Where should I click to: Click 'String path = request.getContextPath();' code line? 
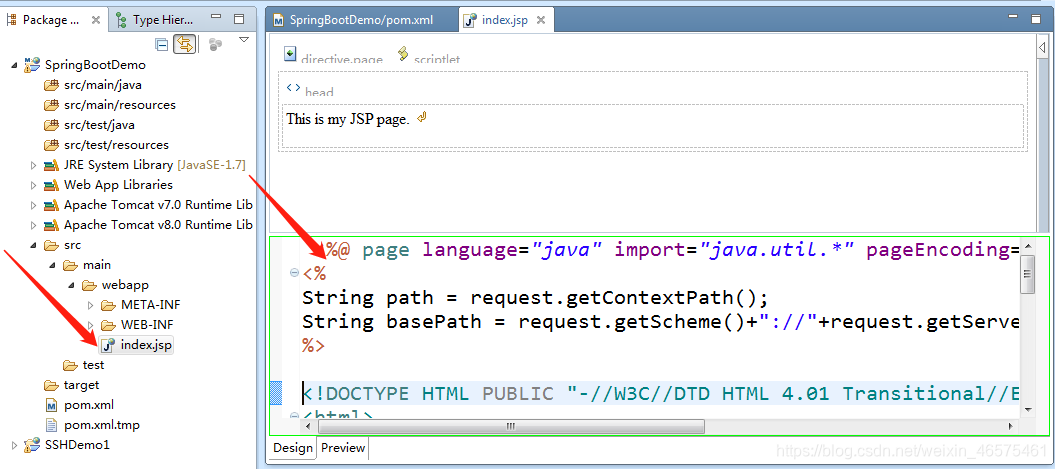click(x=535, y=297)
